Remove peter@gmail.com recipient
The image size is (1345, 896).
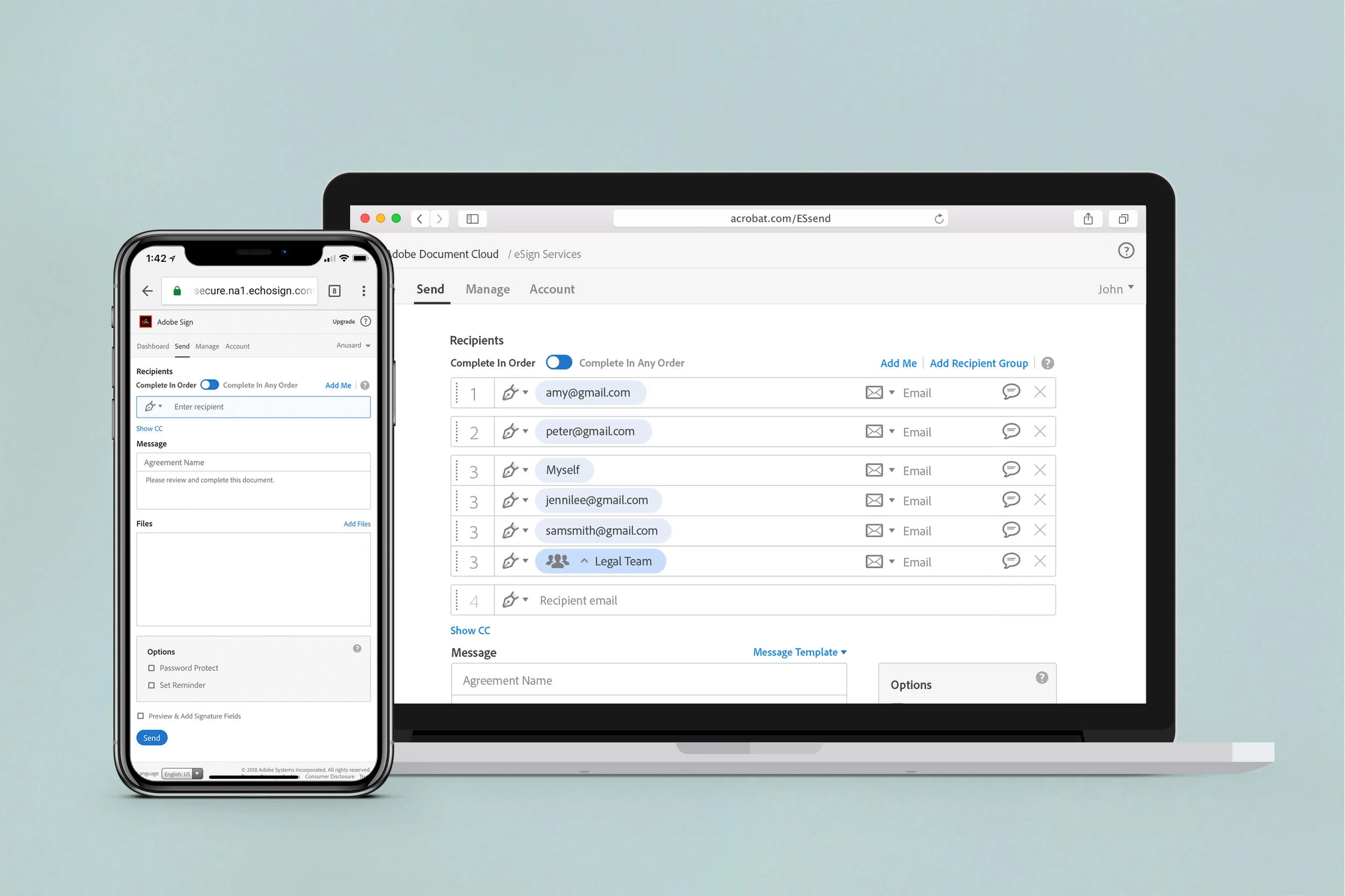(1040, 431)
